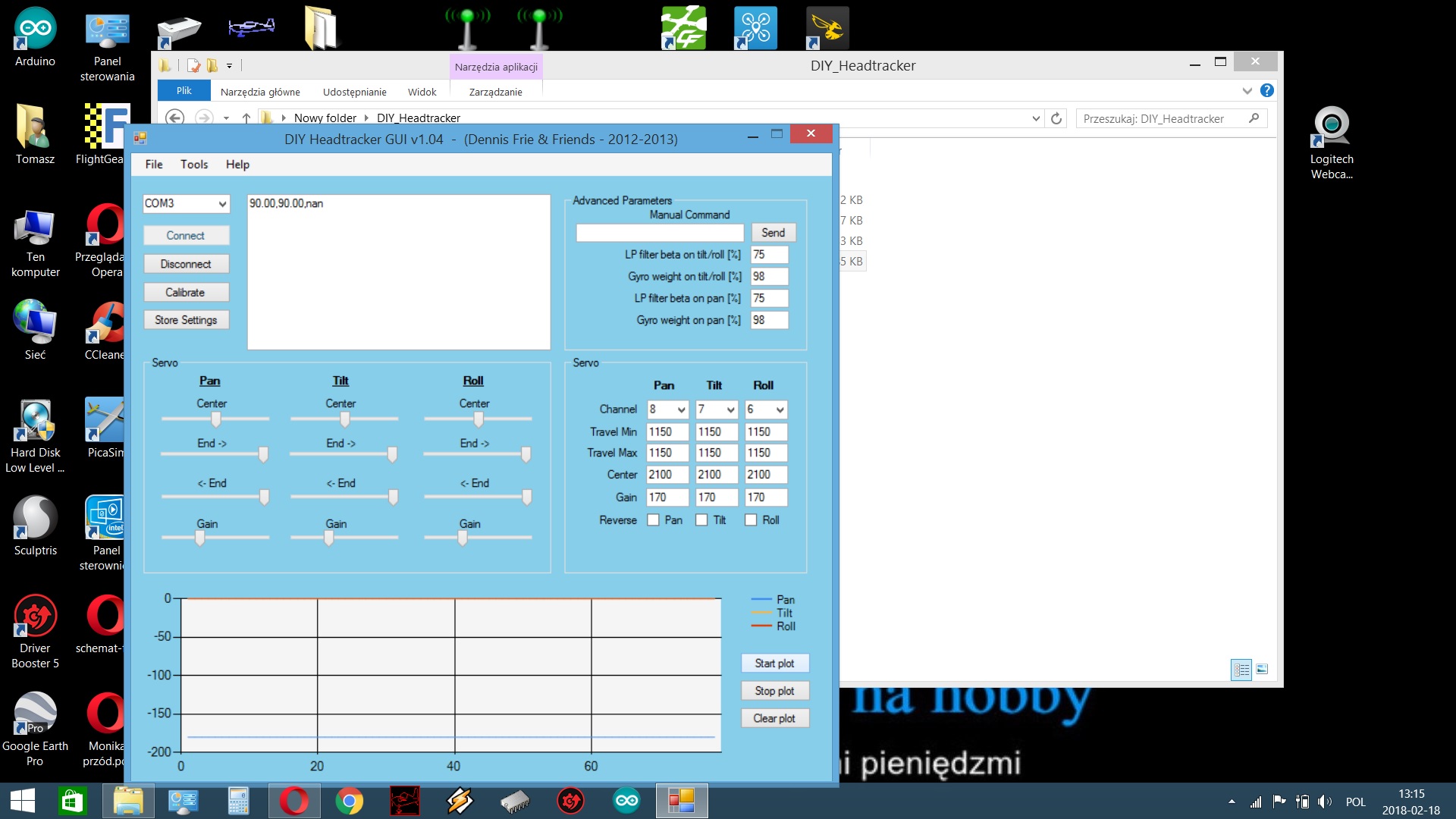Open Google Chrome in taskbar
This screenshot has width=1456, height=819.
coord(349,802)
